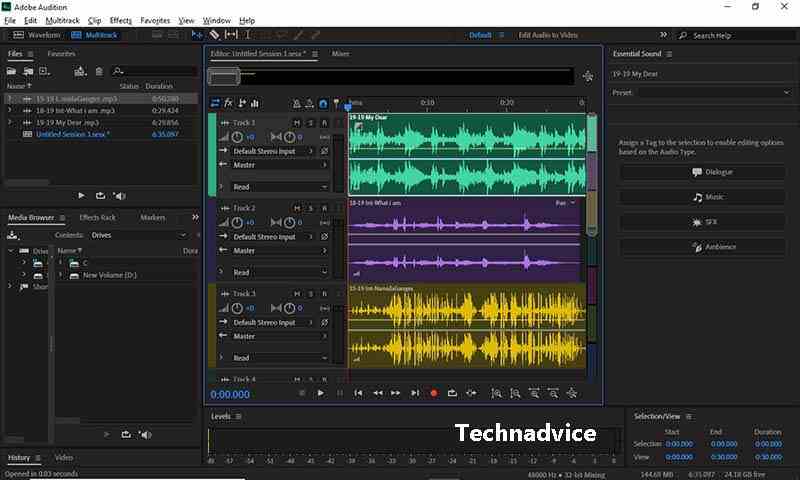The width and height of the screenshot is (800, 480).
Task: Solo Track 2 with the S button
Action: (x=311, y=208)
